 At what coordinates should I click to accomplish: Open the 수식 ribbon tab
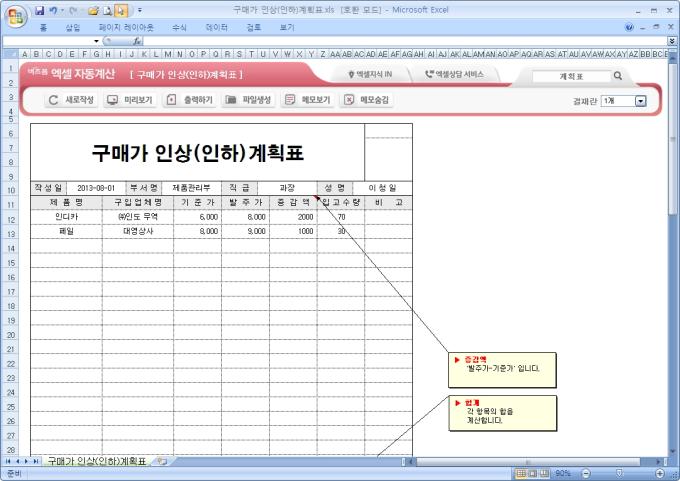[179, 28]
